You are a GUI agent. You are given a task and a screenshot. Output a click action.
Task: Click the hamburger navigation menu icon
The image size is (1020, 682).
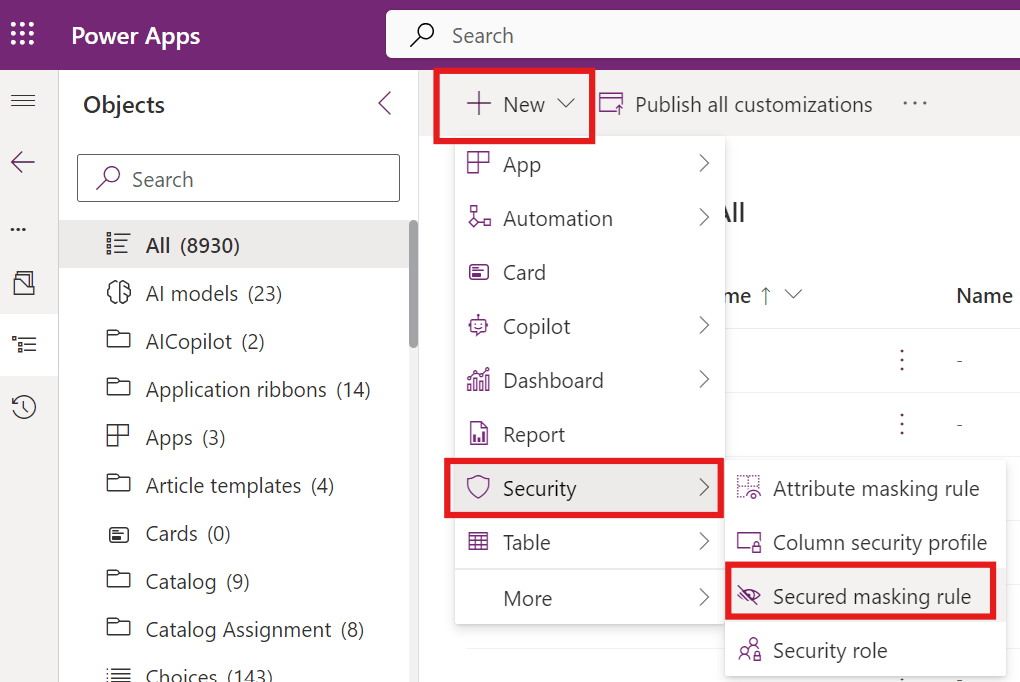coord(23,101)
